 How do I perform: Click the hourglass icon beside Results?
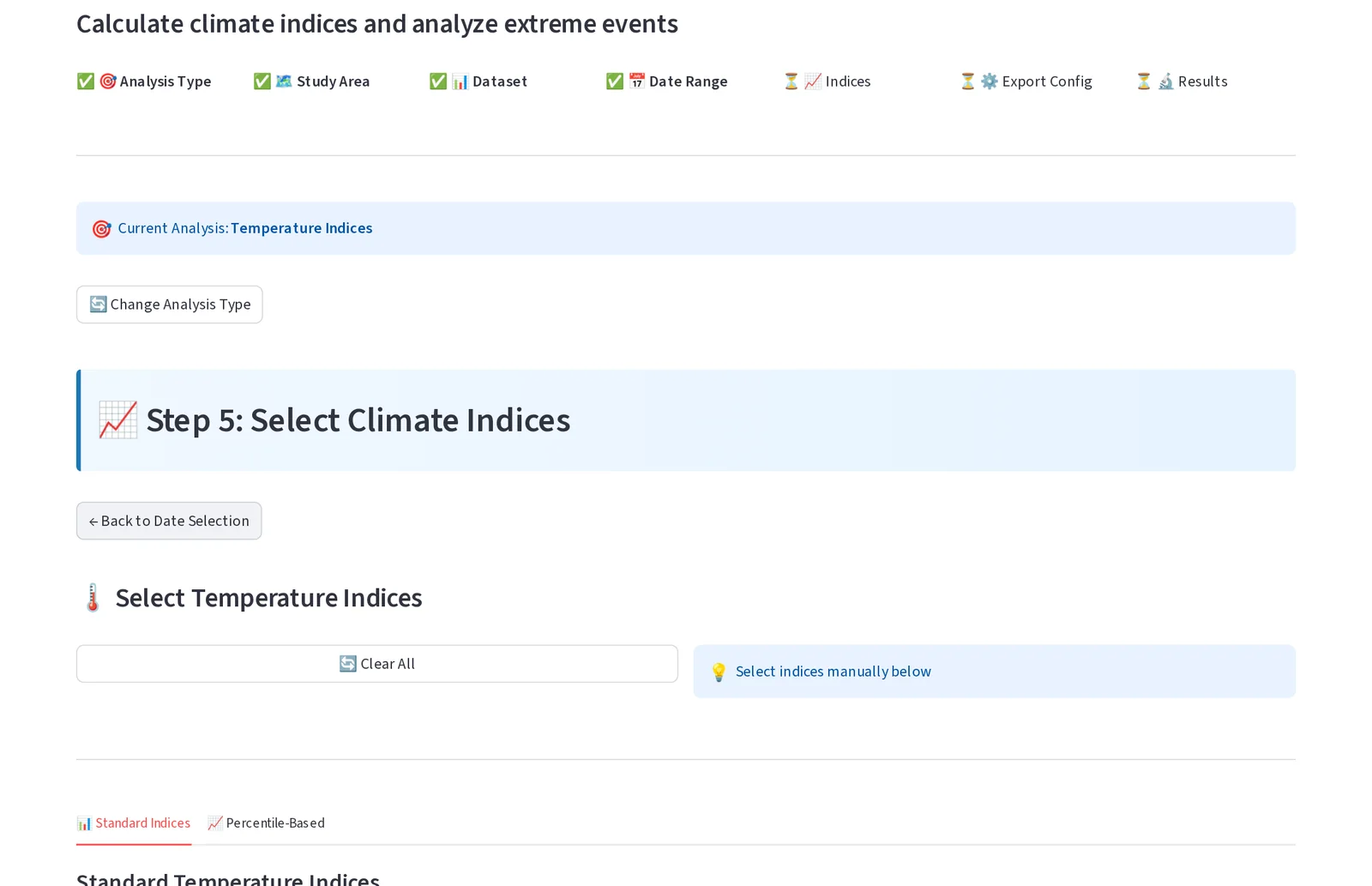pos(1144,81)
